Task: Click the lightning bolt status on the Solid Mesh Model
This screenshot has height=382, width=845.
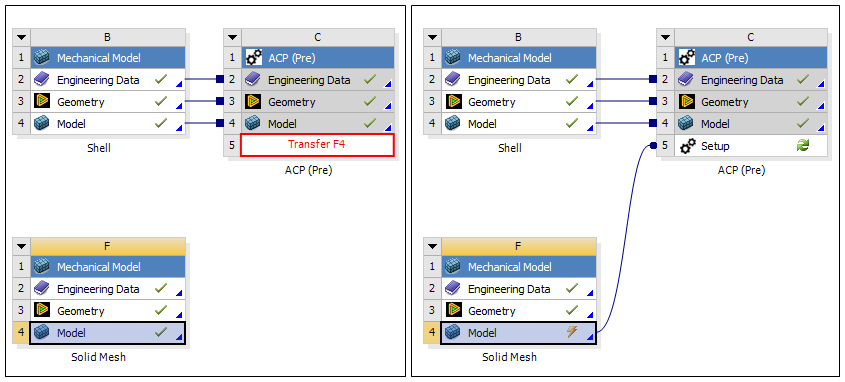Action: point(572,332)
